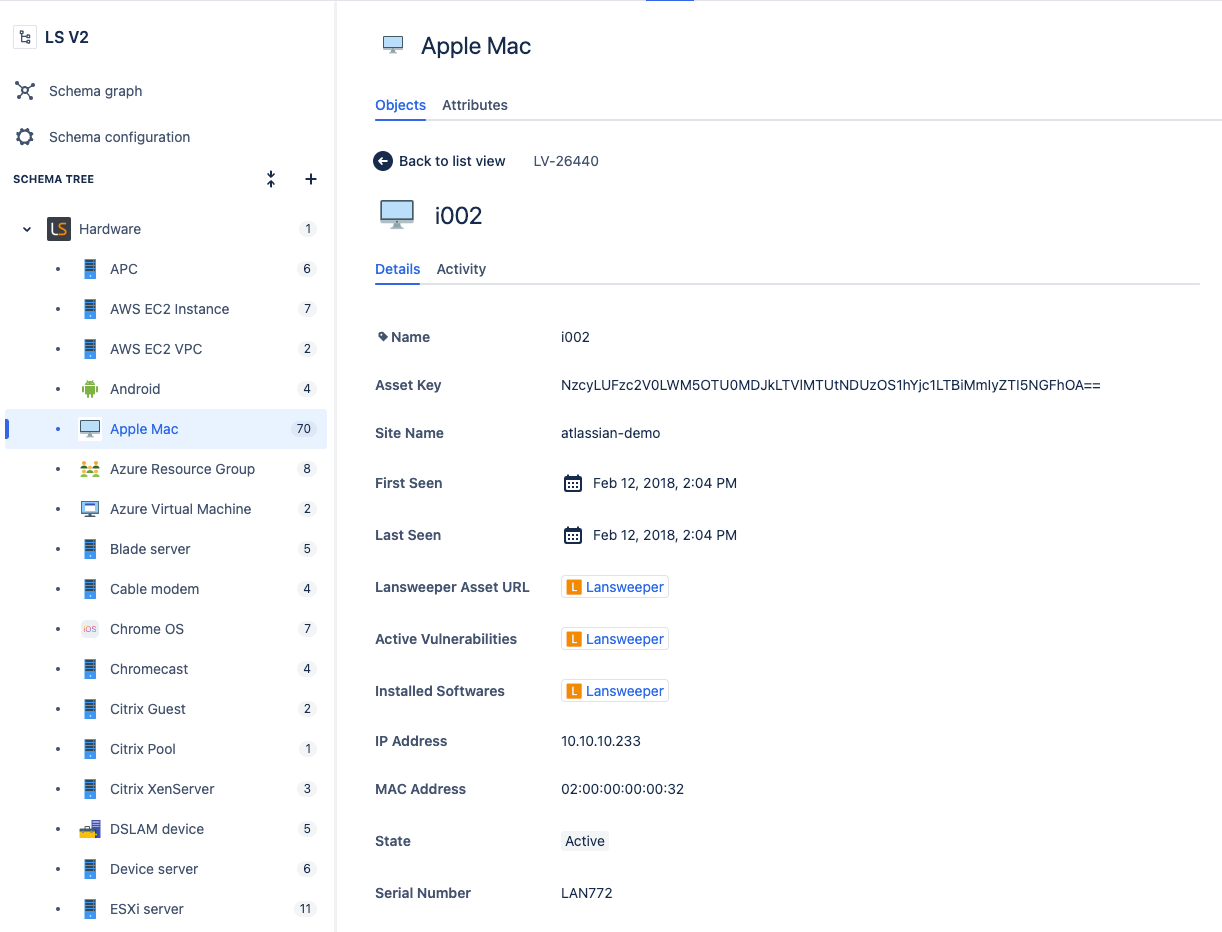1222x932 pixels.
Task: Click the Hardware LS logo icon
Action: 59,229
